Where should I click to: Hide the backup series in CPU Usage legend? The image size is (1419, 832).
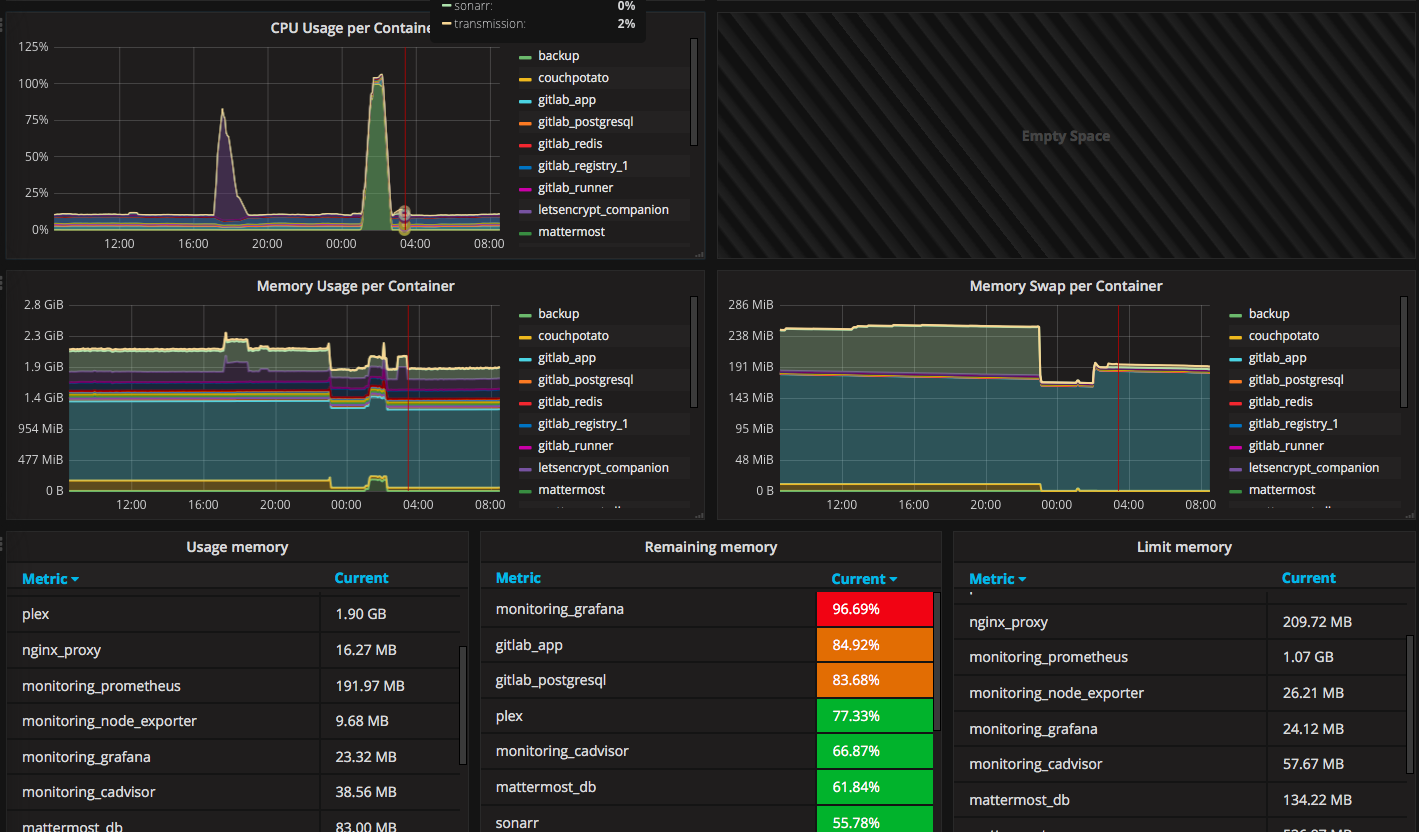point(559,55)
